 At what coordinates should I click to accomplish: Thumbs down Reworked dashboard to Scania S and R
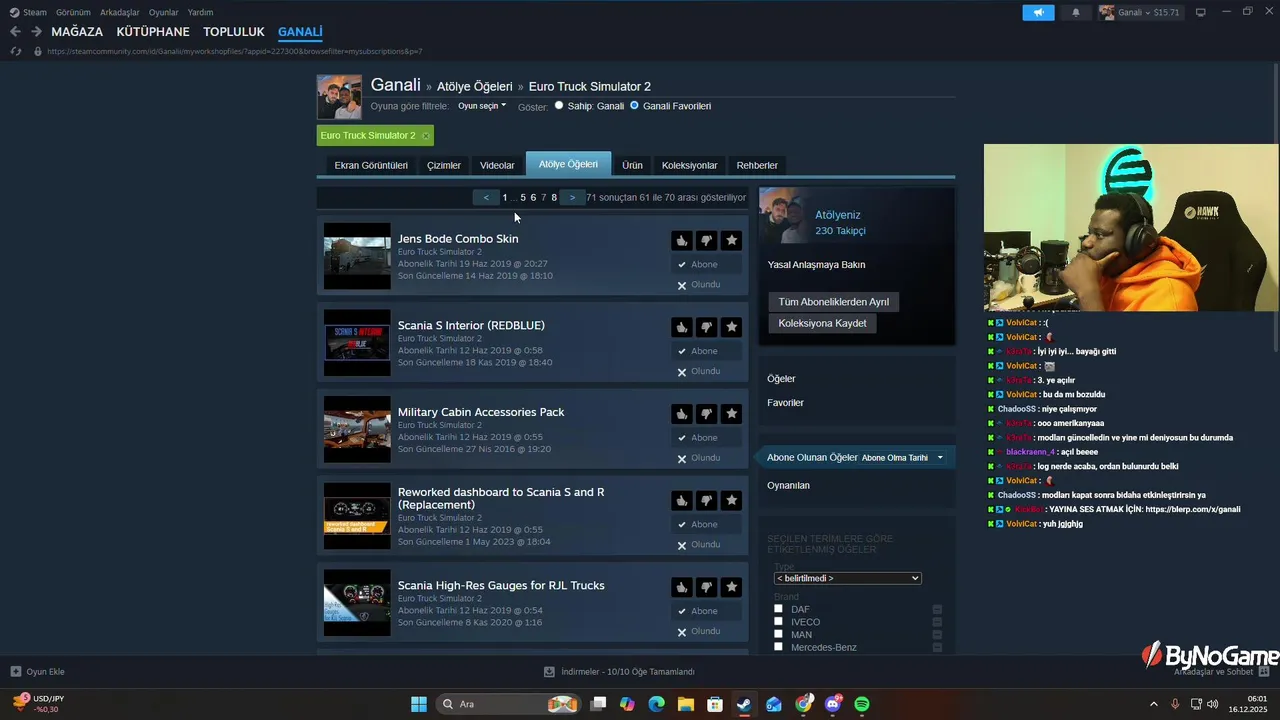[706, 500]
